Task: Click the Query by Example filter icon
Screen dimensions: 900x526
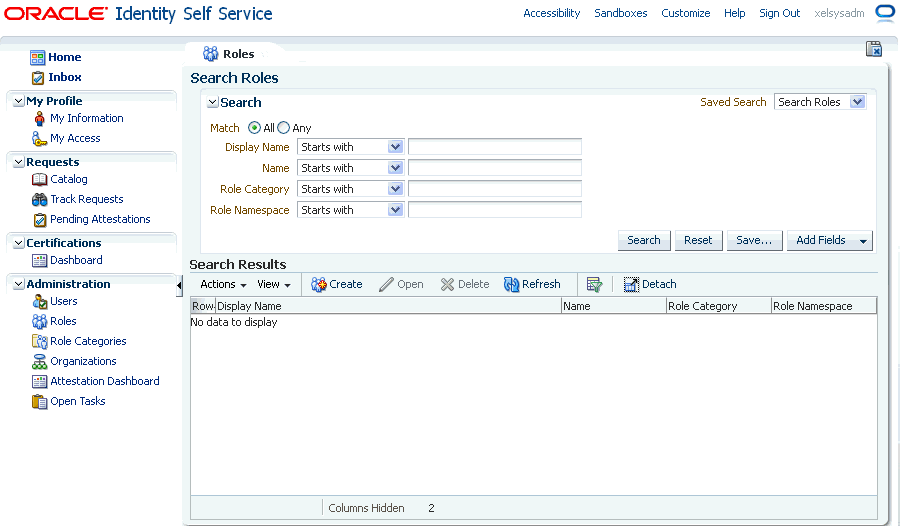Action: click(x=594, y=284)
